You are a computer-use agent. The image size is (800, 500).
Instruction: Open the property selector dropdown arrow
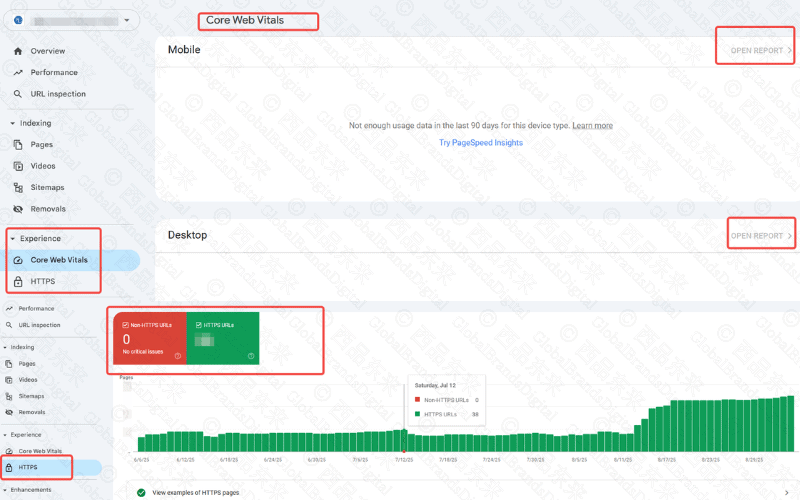pyautogui.click(x=126, y=19)
